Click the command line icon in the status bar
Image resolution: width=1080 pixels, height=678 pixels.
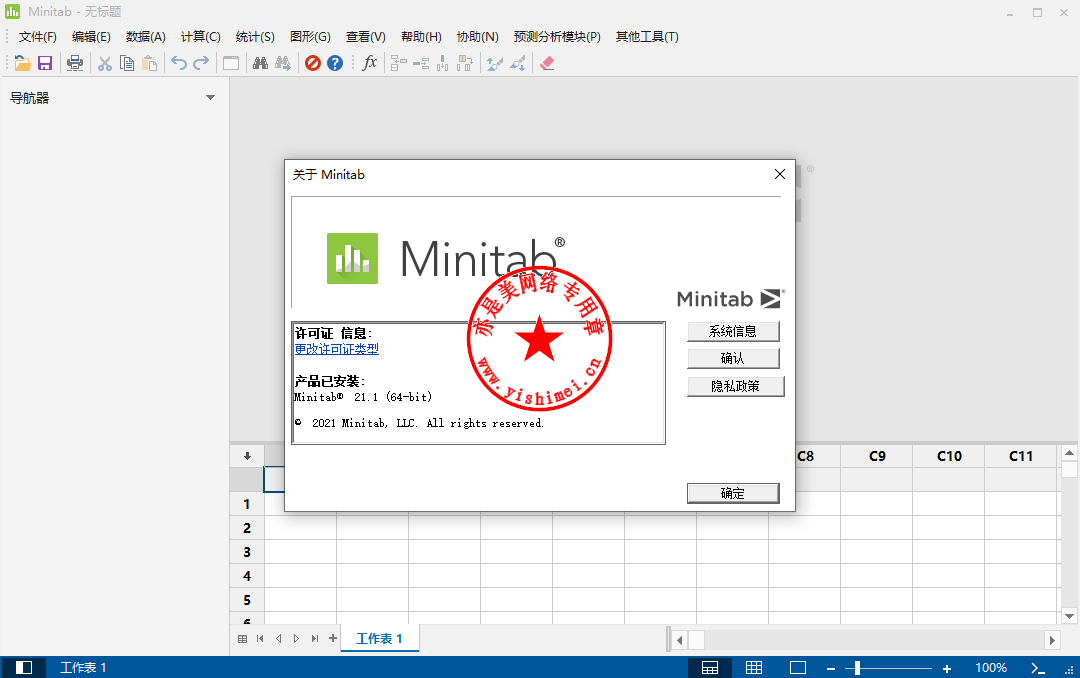coord(1038,668)
